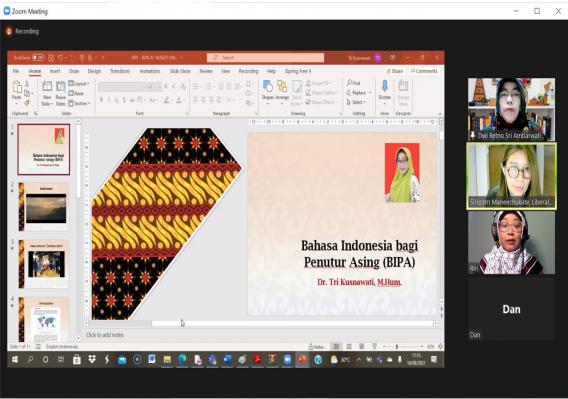This screenshot has width=568, height=399.
Task: Open the Slide Show tab
Action: click(180, 71)
